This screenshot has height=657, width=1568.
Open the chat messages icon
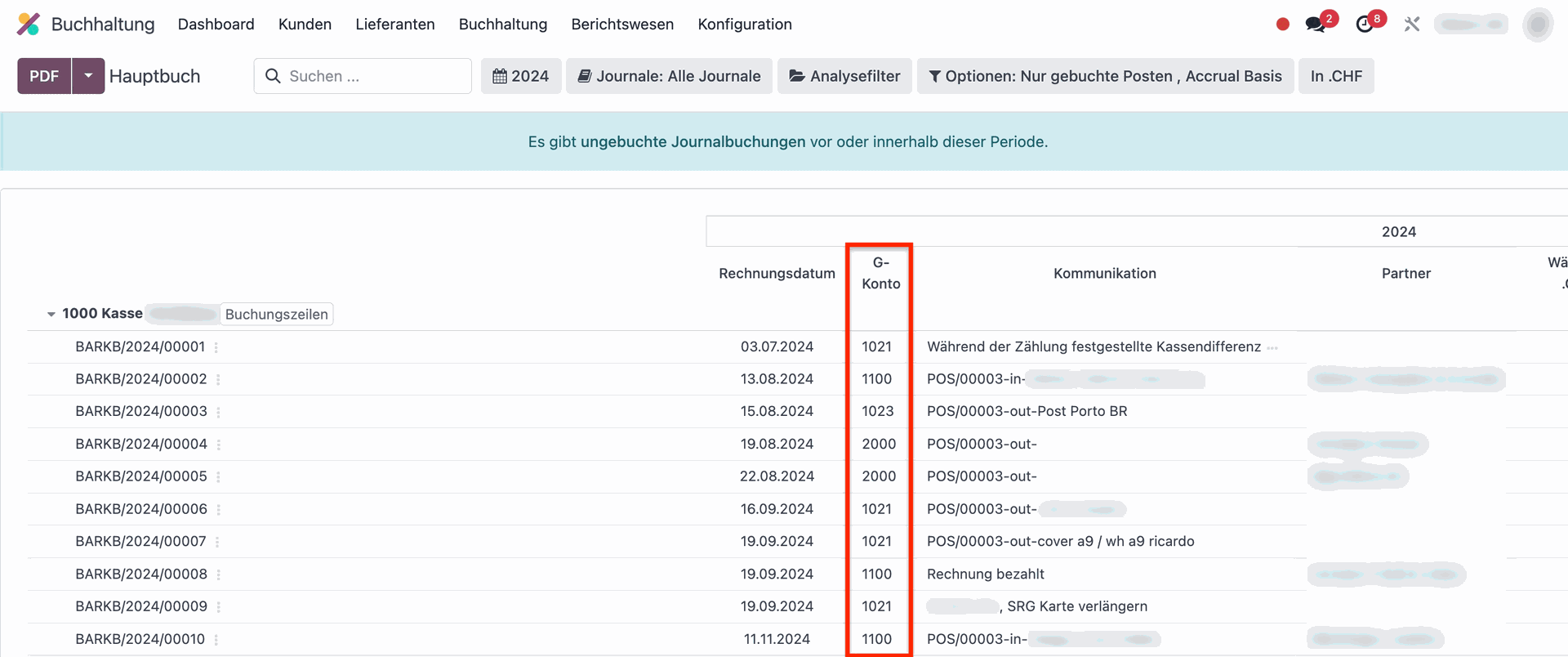pyautogui.click(x=1315, y=25)
